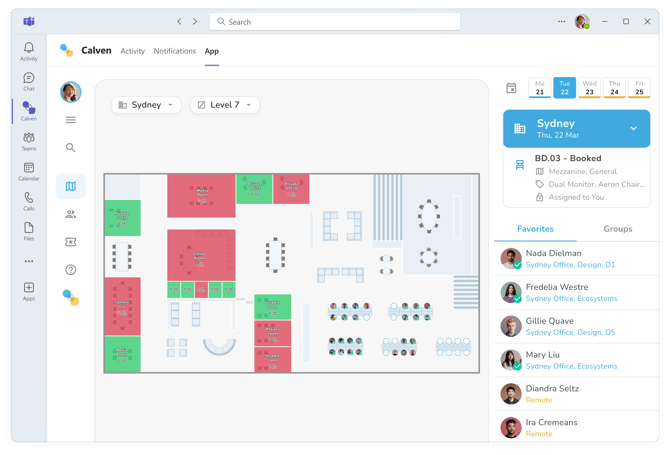Click the ticket icon in Calven sidebar
This screenshot has width=670, height=455.
click(70, 242)
